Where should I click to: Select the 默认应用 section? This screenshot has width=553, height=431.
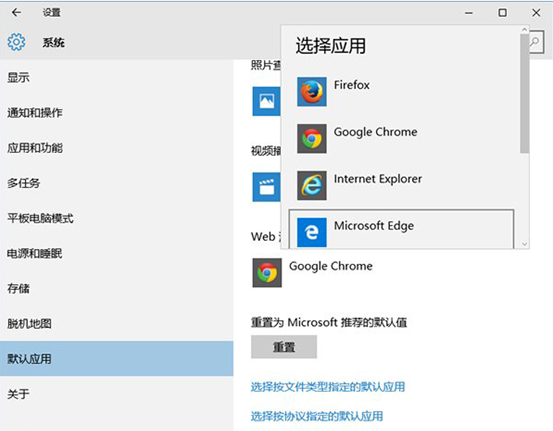(x=116, y=359)
